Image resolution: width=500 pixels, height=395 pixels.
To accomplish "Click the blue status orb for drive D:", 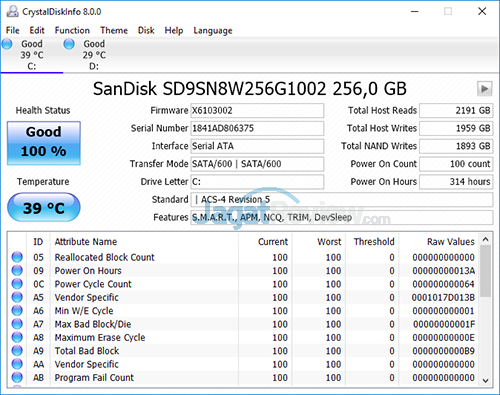I will (69, 44).
